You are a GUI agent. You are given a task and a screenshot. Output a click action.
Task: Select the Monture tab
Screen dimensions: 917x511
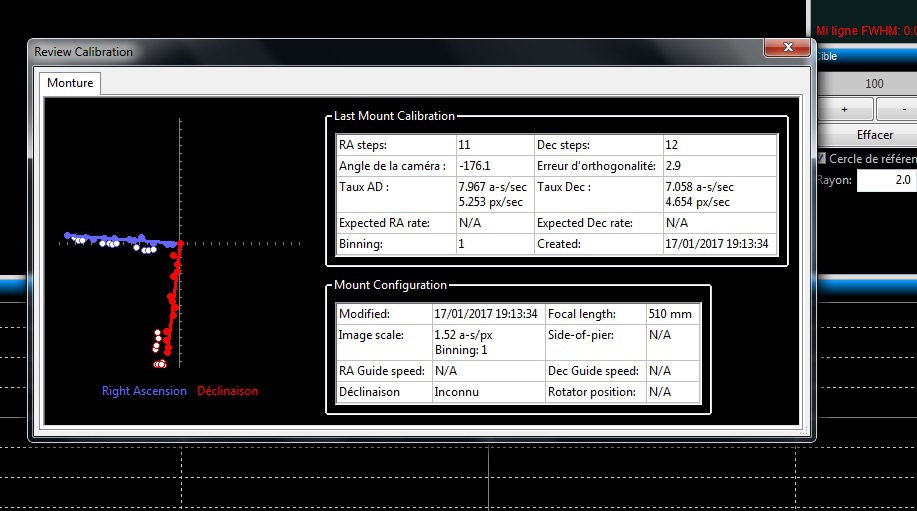70,83
